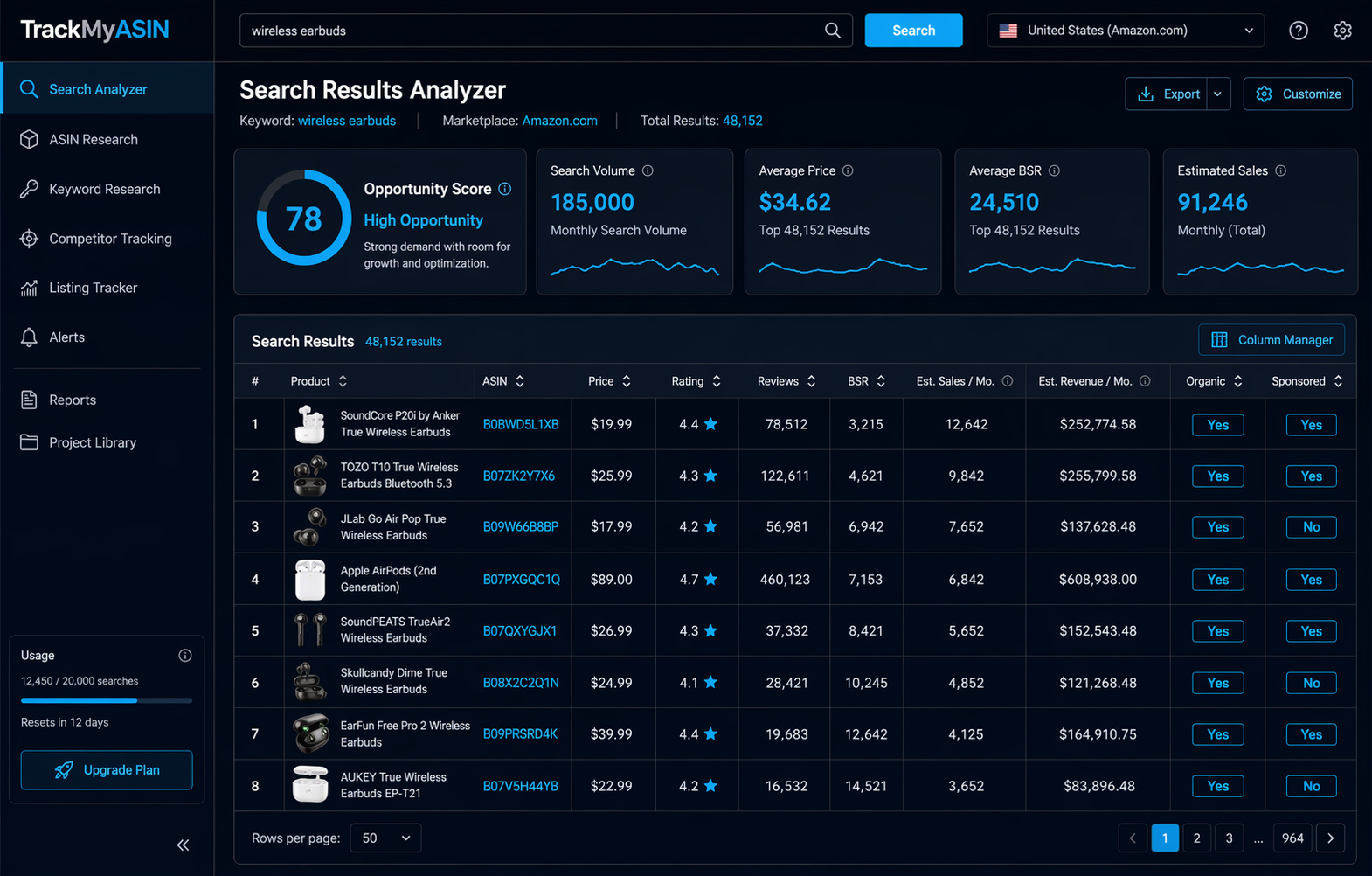Click the Amazon.com marketplace link
Screen dimensions: 1372x876
tap(559, 121)
